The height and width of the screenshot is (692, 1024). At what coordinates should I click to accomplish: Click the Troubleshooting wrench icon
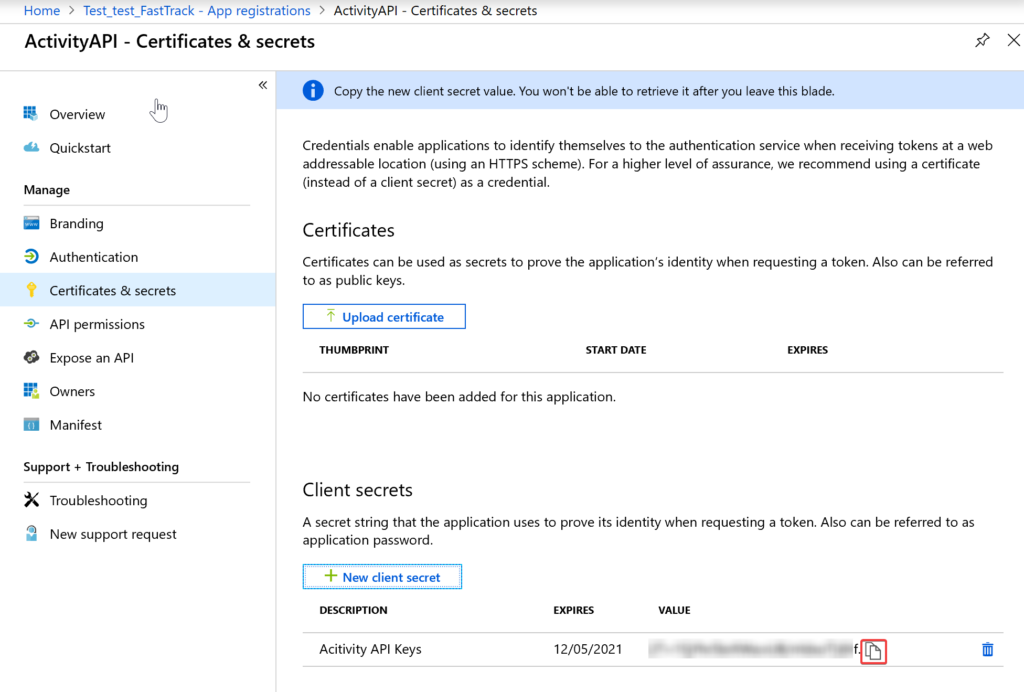point(33,500)
